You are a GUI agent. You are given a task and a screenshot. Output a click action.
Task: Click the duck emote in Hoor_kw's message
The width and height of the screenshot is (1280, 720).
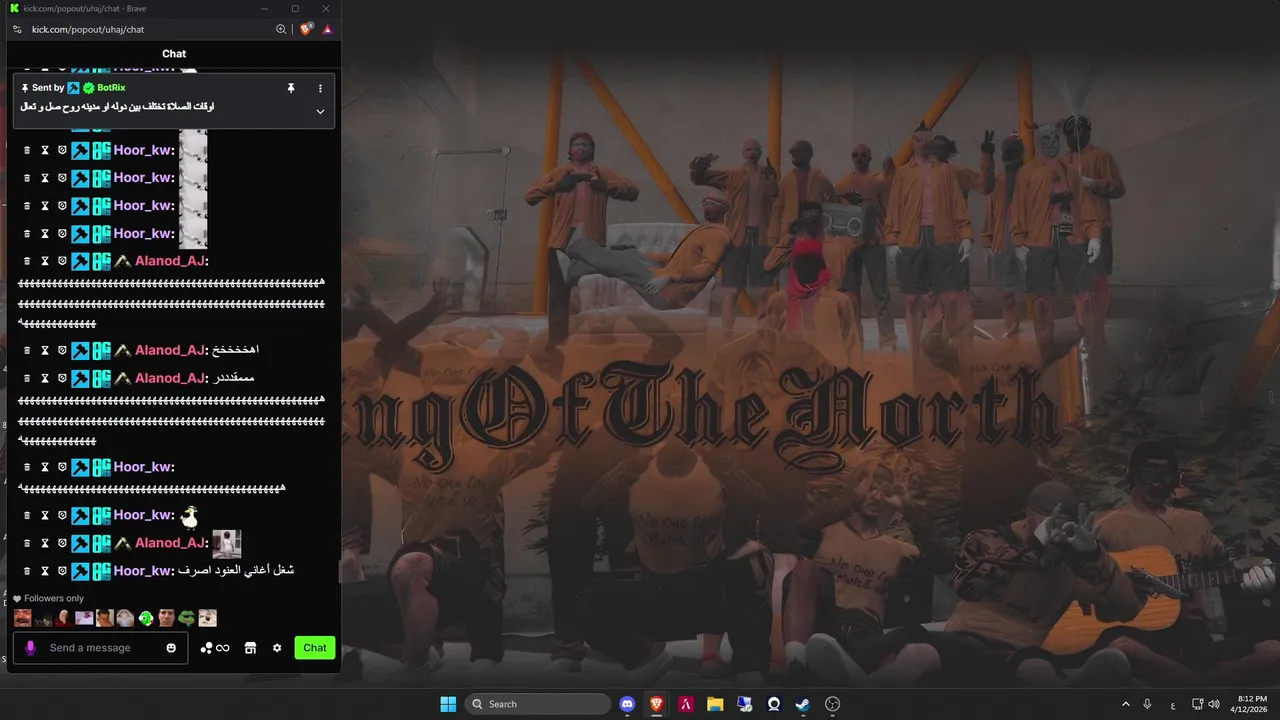(x=189, y=516)
